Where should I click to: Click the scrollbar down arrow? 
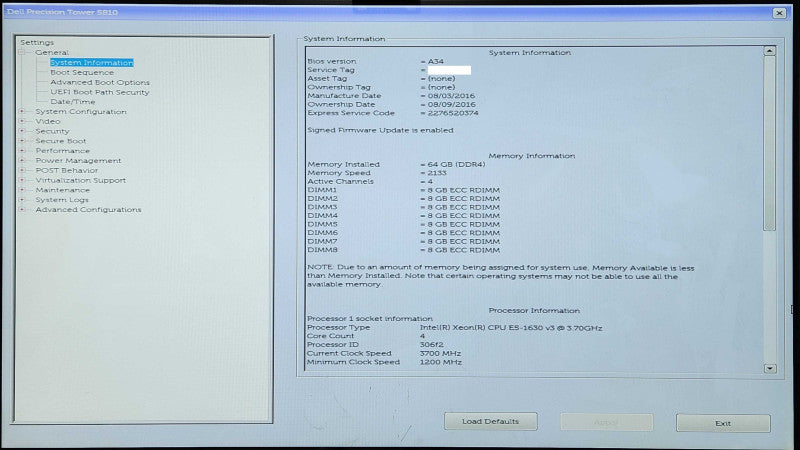pos(770,368)
